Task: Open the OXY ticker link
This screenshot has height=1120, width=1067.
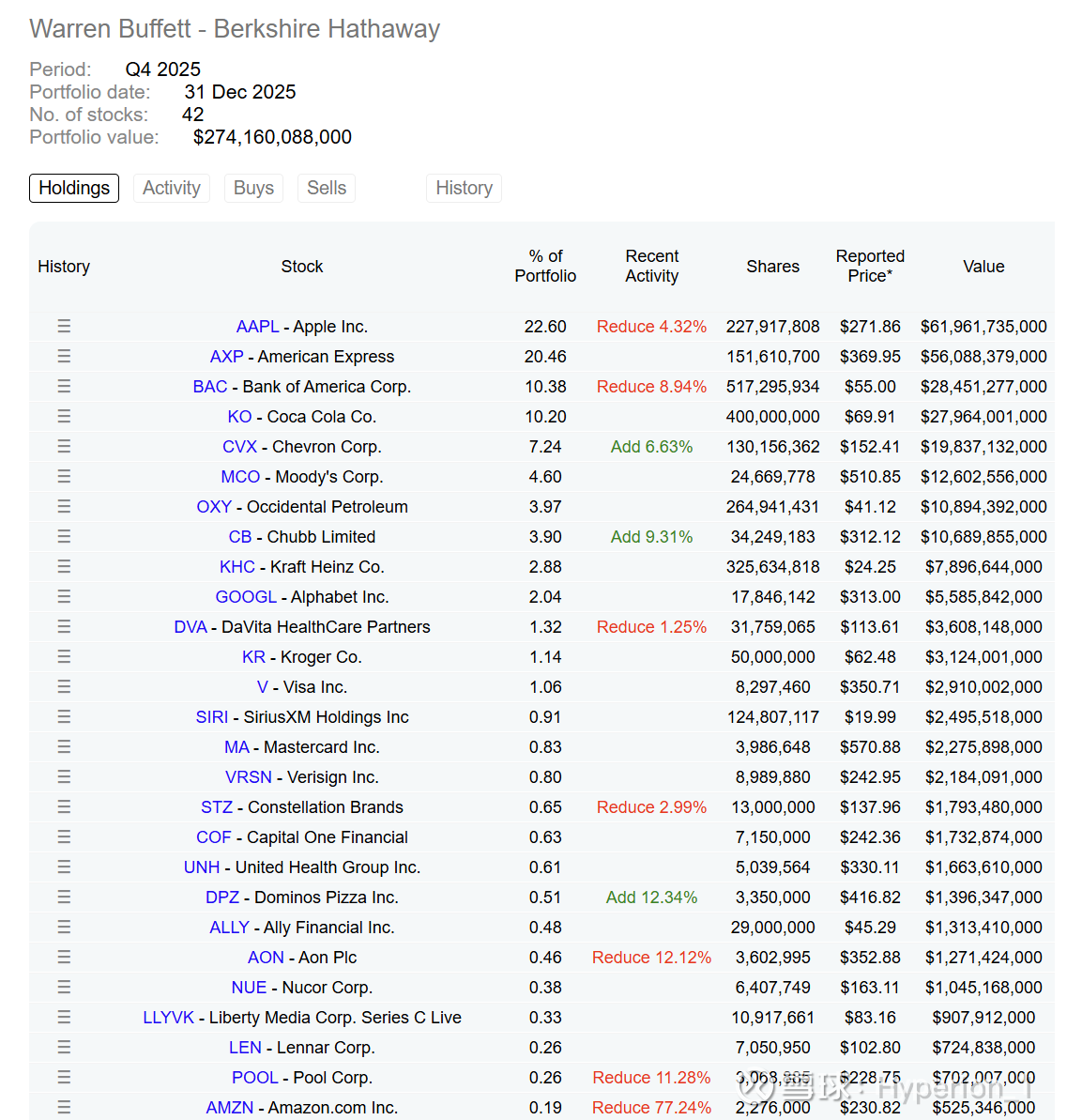Action: (214, 507)
